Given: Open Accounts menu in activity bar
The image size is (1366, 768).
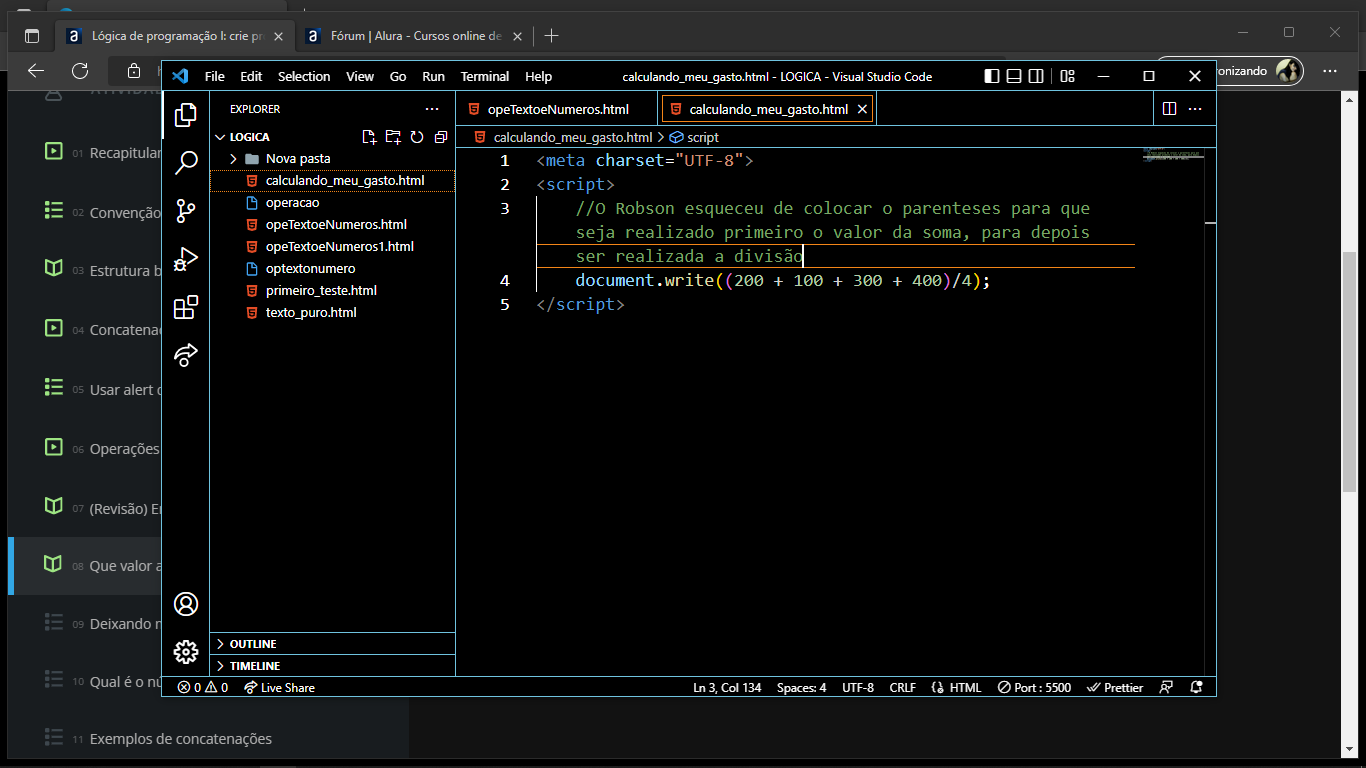Looking at the screenshot, I should [185, 604].
